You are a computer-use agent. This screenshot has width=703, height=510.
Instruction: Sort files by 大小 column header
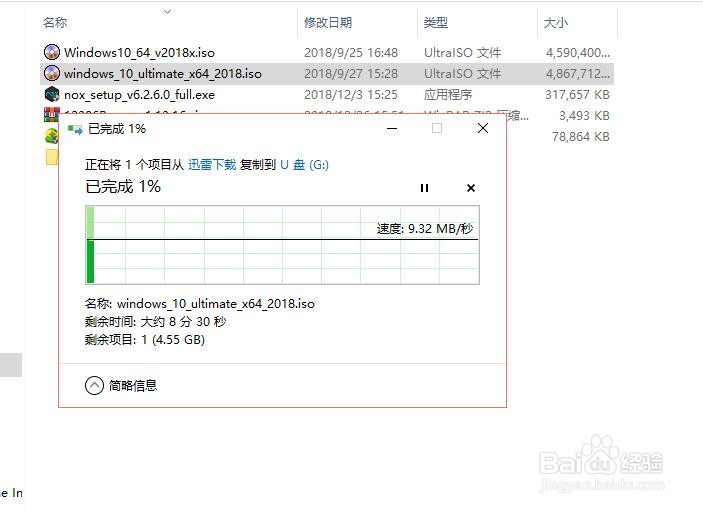click(x=555, y=22)
